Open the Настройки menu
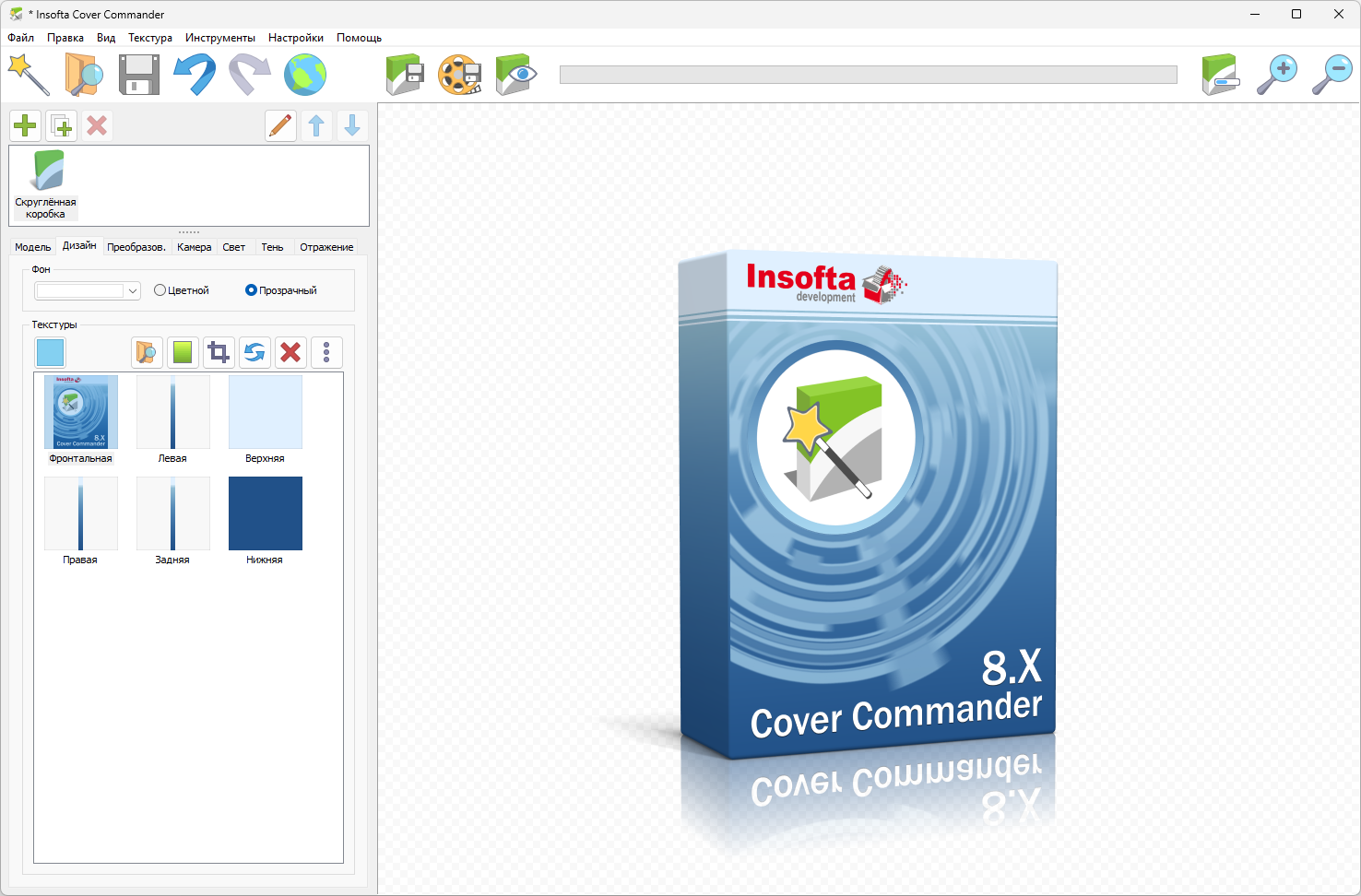 pos(296,38)
